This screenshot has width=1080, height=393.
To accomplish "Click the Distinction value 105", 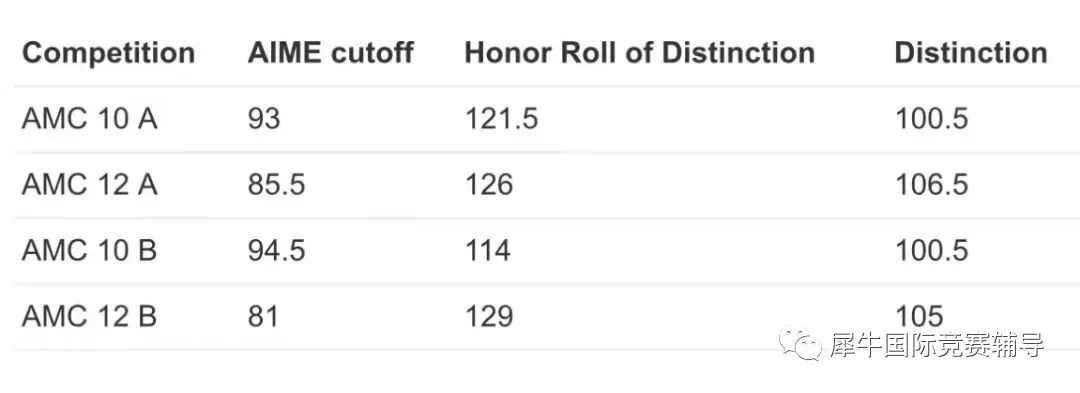I will 919,316.
